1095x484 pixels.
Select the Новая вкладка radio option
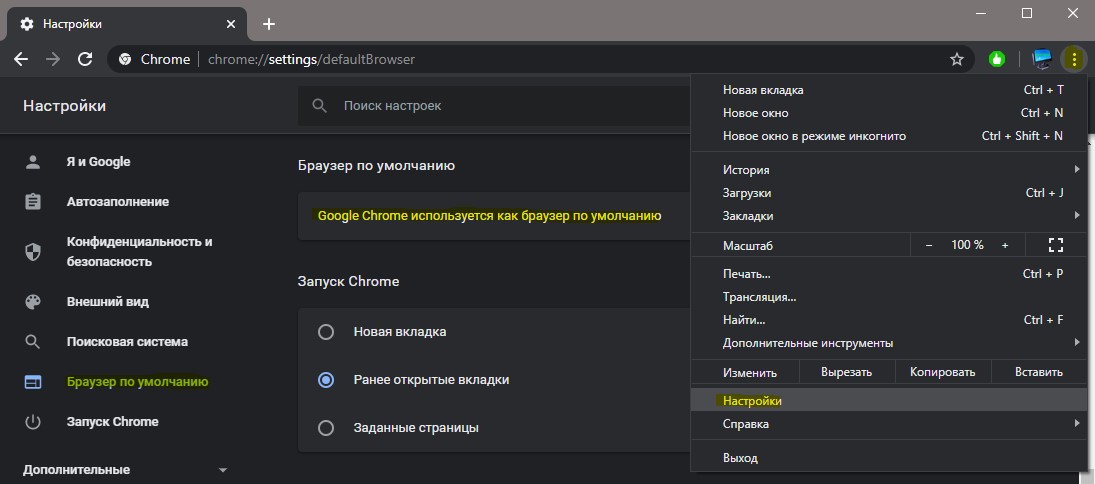[325, 332]
